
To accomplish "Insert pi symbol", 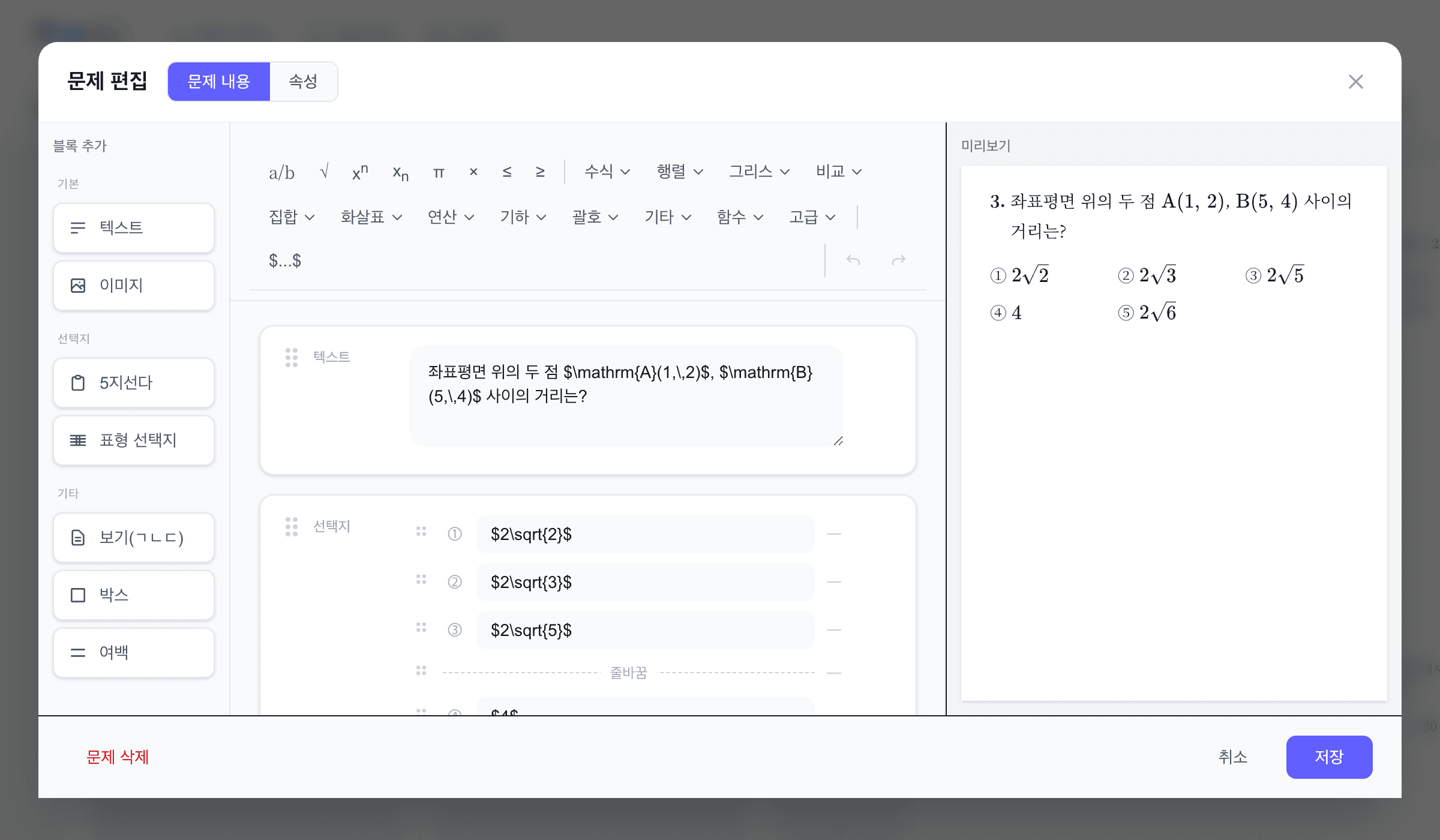I will point(439,173).
